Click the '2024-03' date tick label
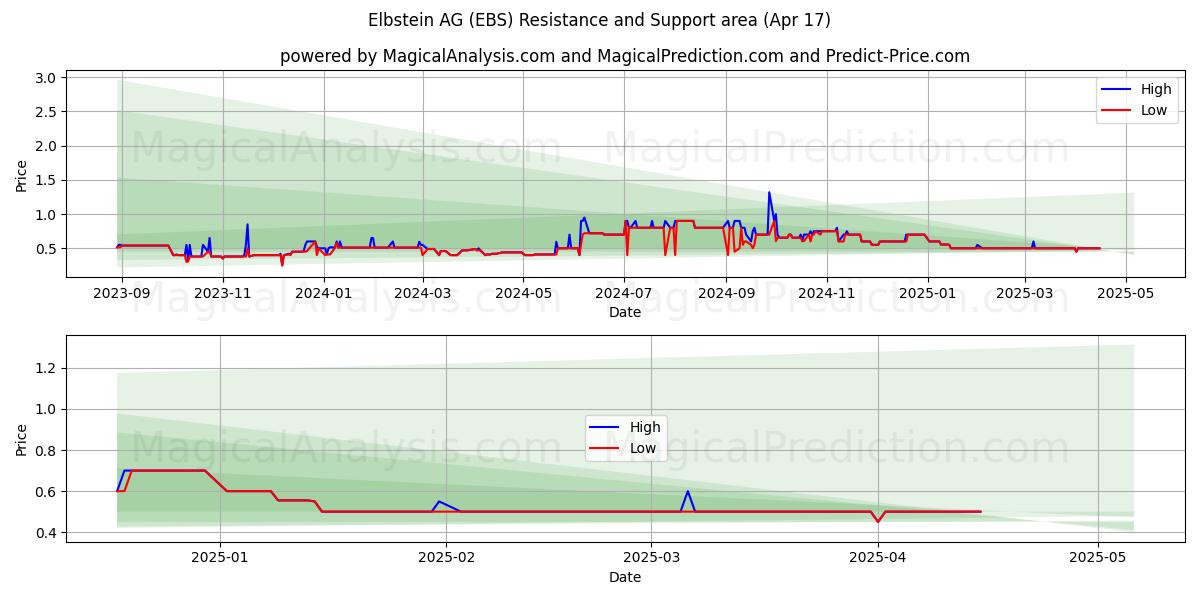Viewport: 1200px width, 600px height. [423, 293]
